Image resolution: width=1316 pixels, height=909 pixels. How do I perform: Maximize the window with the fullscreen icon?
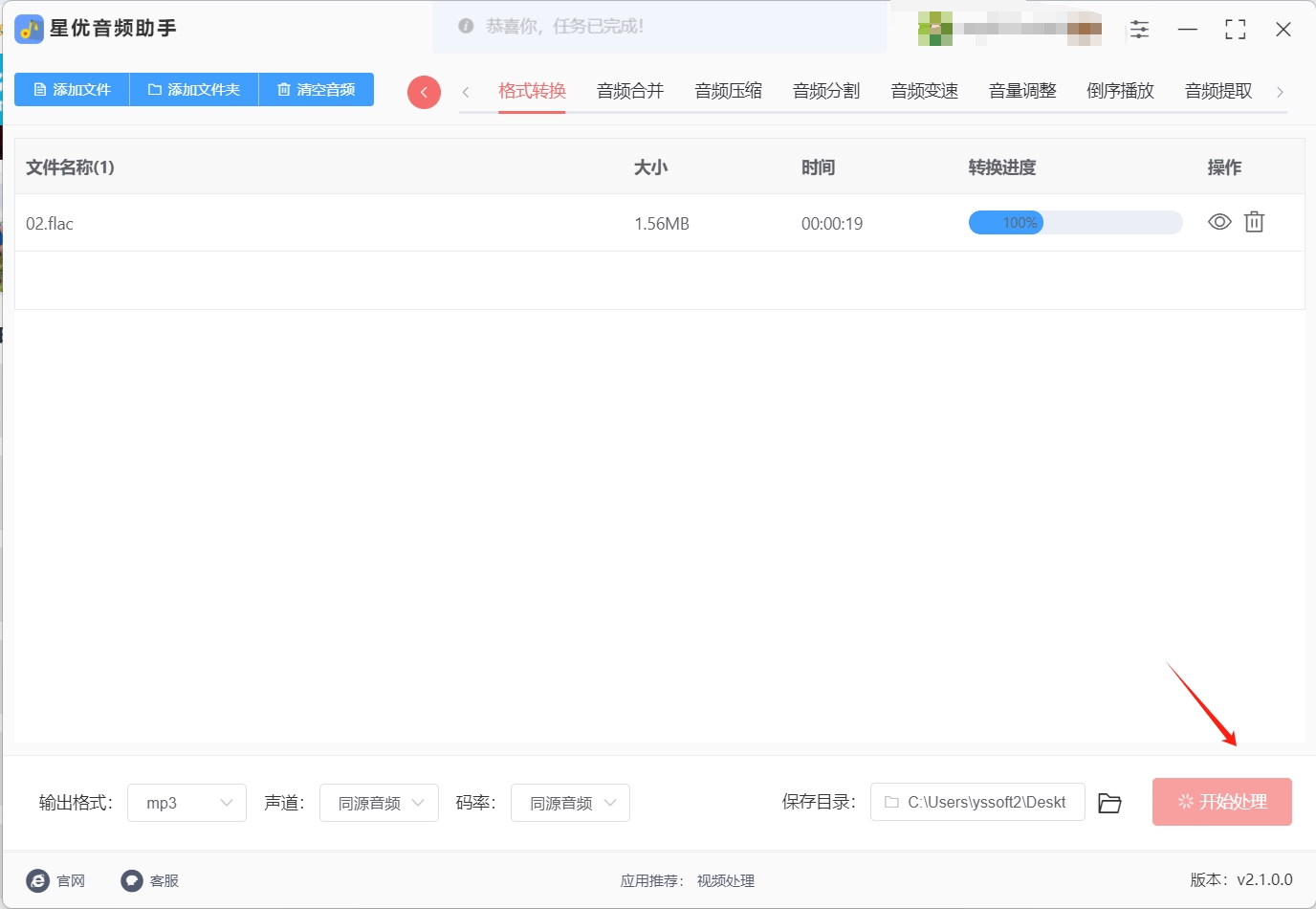[x=1236, y=30]
